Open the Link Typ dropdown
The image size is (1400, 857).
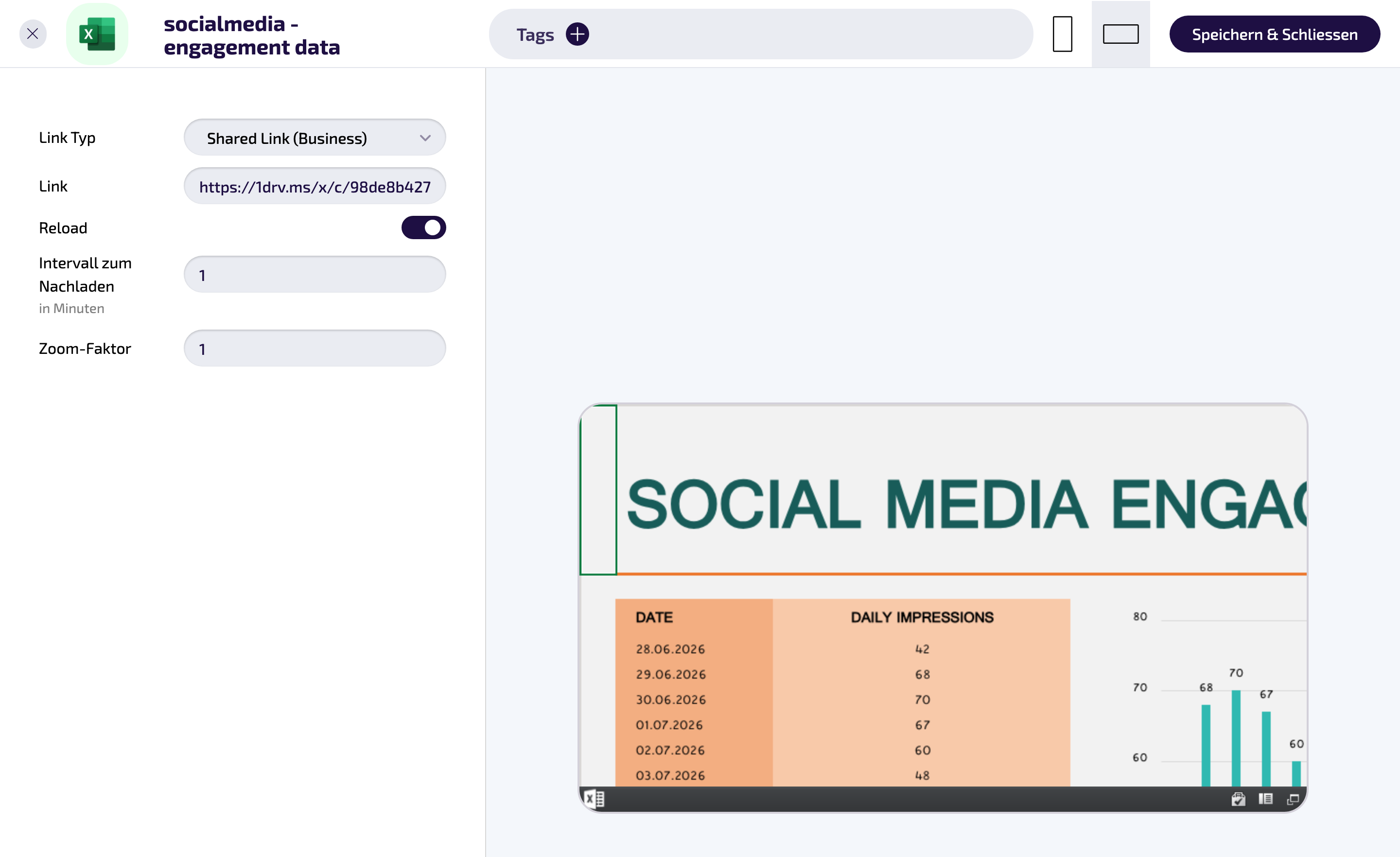coord(315,138)
